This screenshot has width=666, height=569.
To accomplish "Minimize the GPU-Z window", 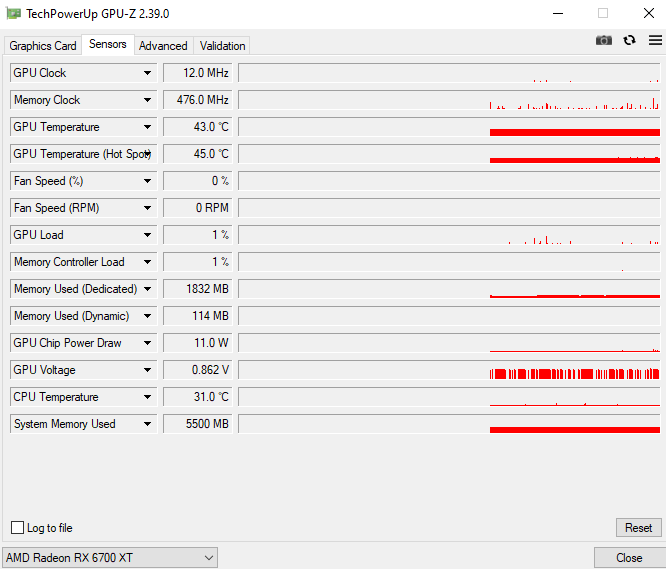I will click(x=558, y=14).
